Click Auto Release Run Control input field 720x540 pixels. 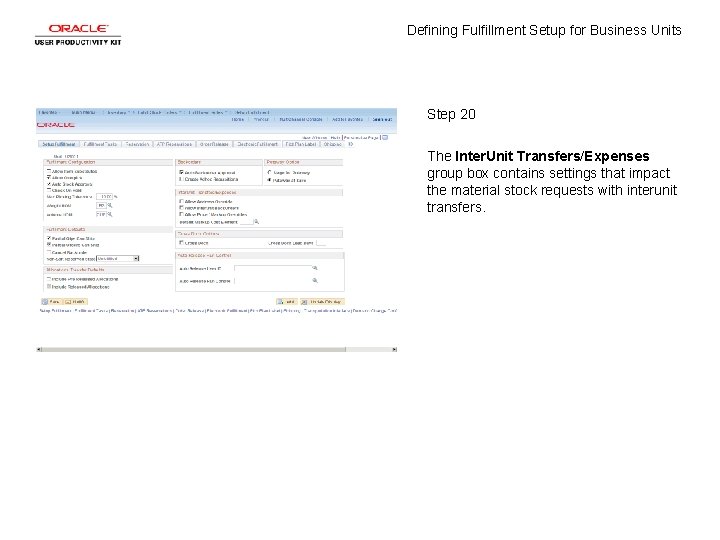pyautogui.click(x=273, y=280)
